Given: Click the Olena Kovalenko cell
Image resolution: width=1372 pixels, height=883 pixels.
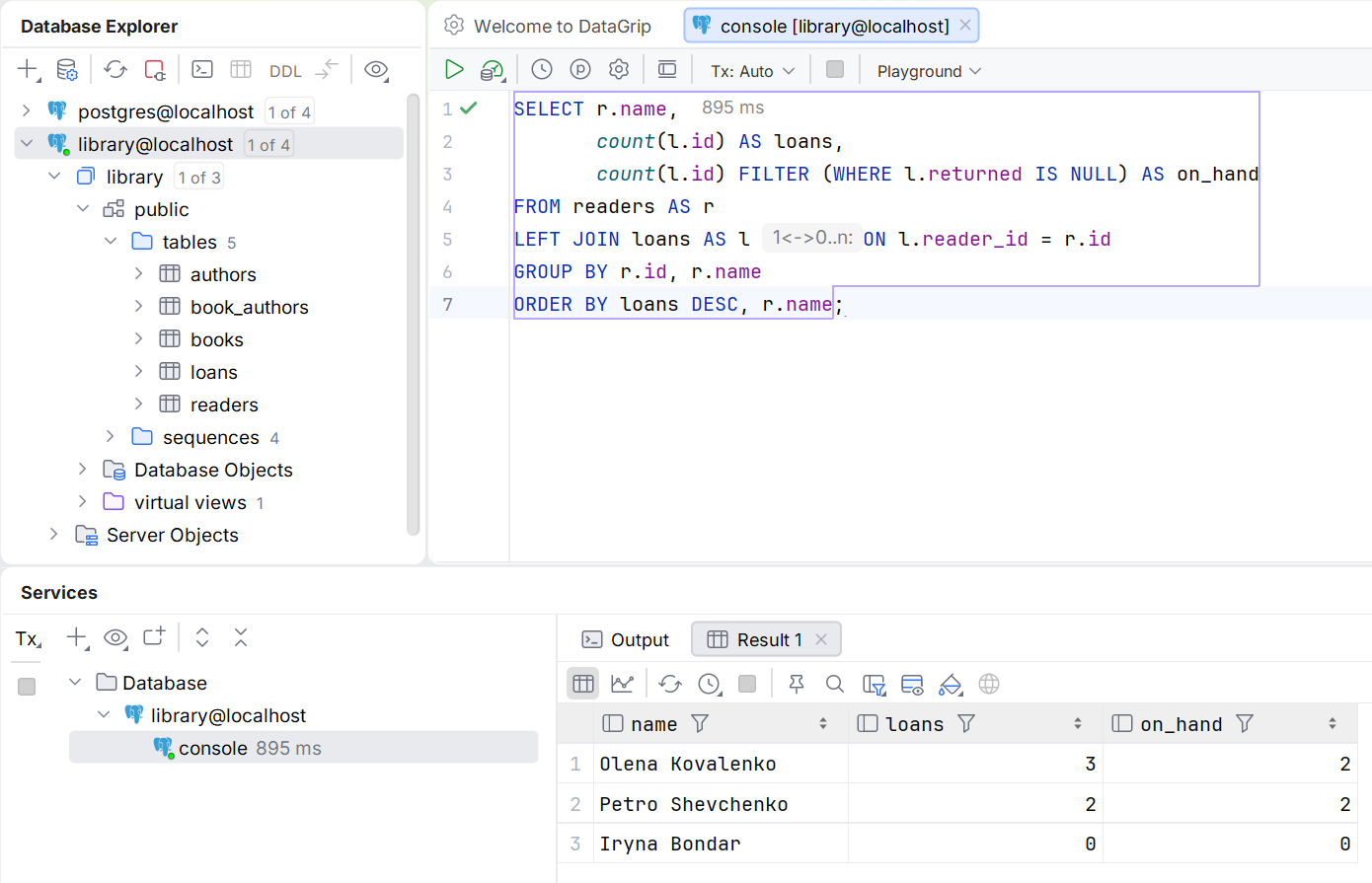Looking at the screenshot, I should [x=721, y=764].
